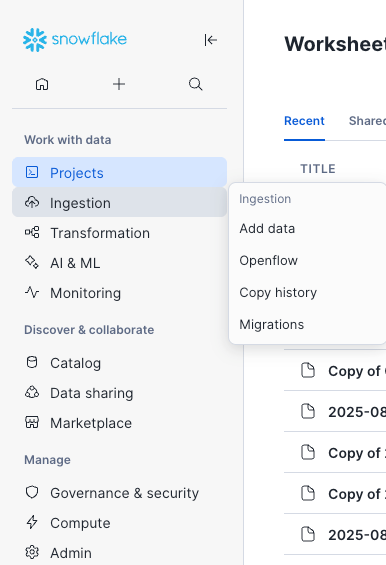
Task: Click the Snowflake logo
Action: point(75,40)
